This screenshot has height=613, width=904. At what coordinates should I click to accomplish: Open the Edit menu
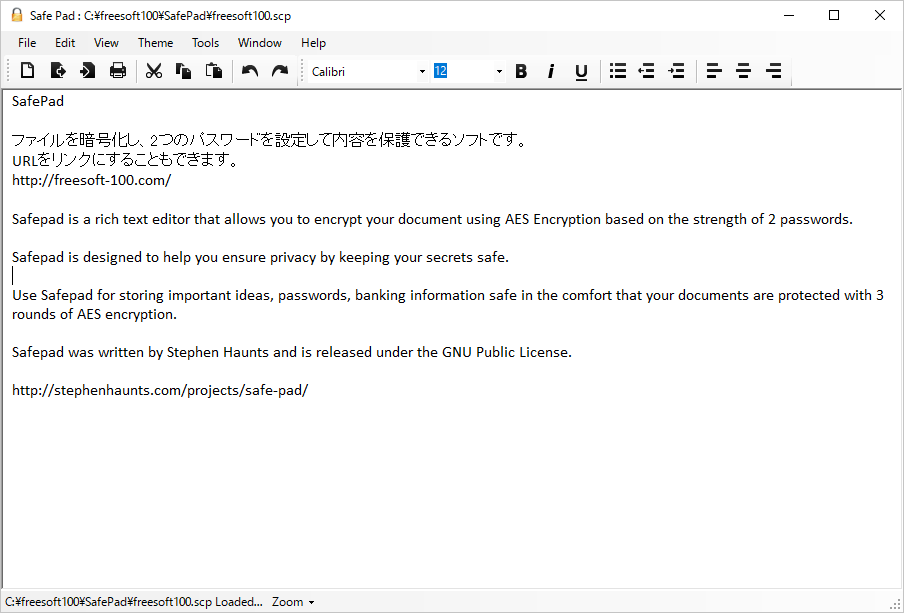coord(65,43)
